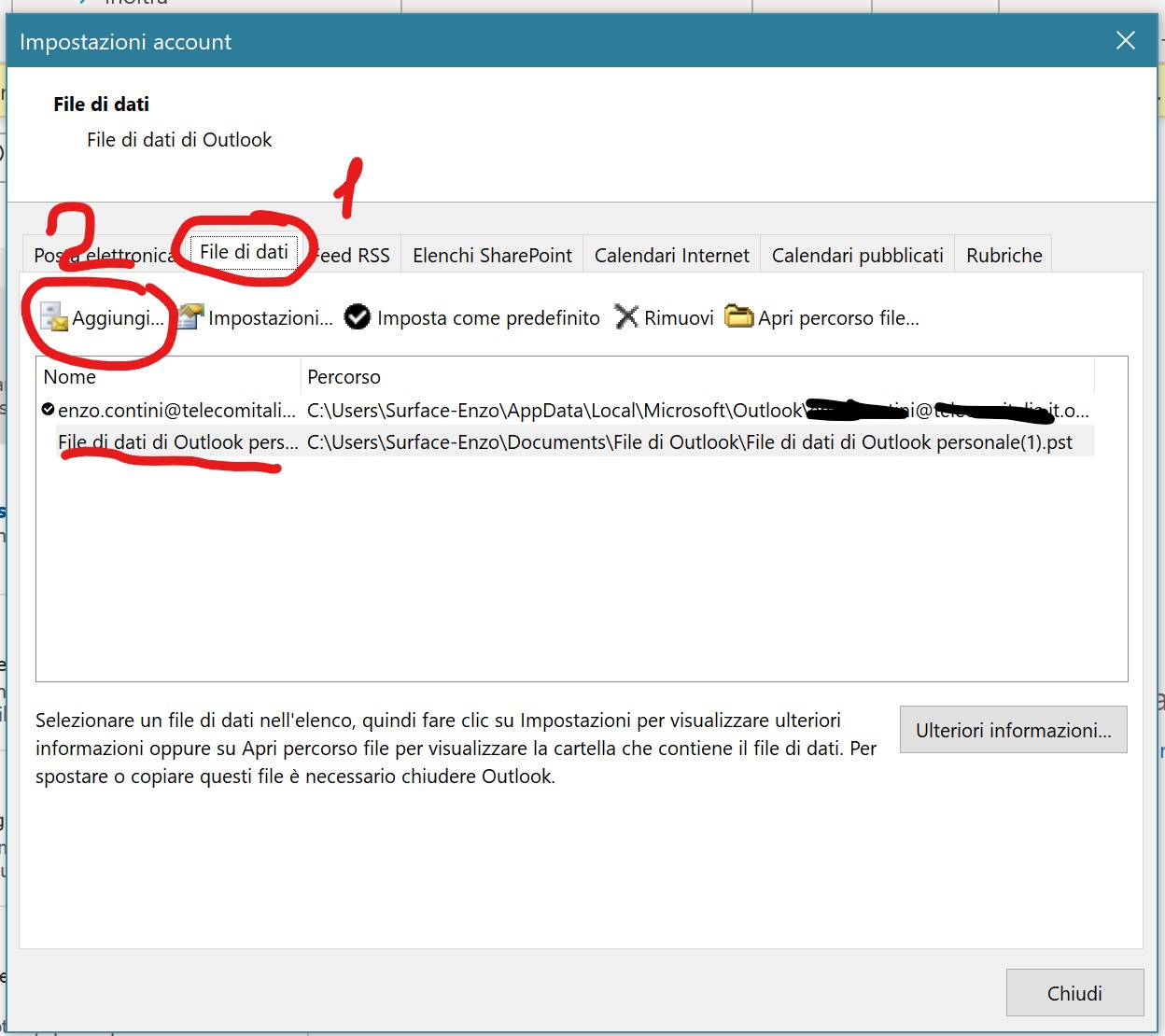Select the File di dati tab

[x=245, y=252]
